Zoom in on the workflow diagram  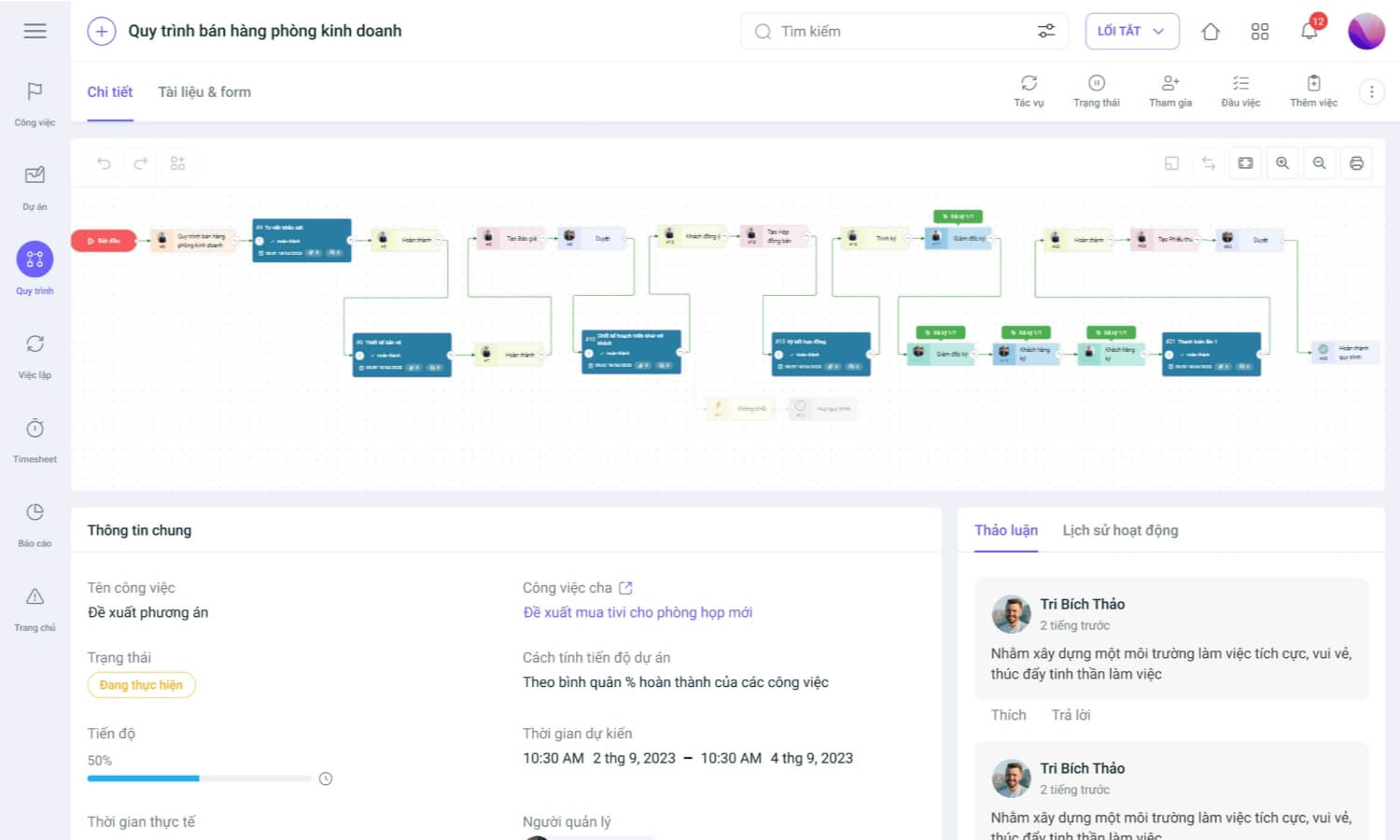[x=1282, y=163]
